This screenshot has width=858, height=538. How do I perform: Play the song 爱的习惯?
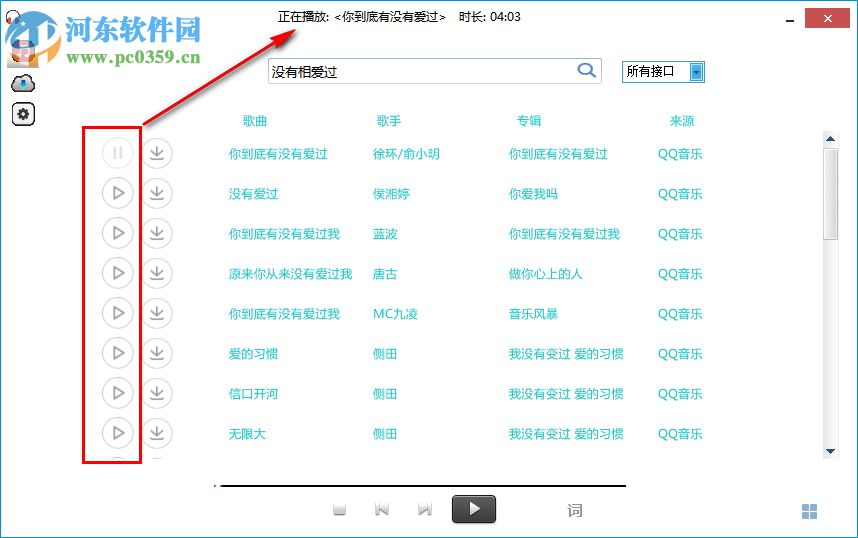(118, 352)
